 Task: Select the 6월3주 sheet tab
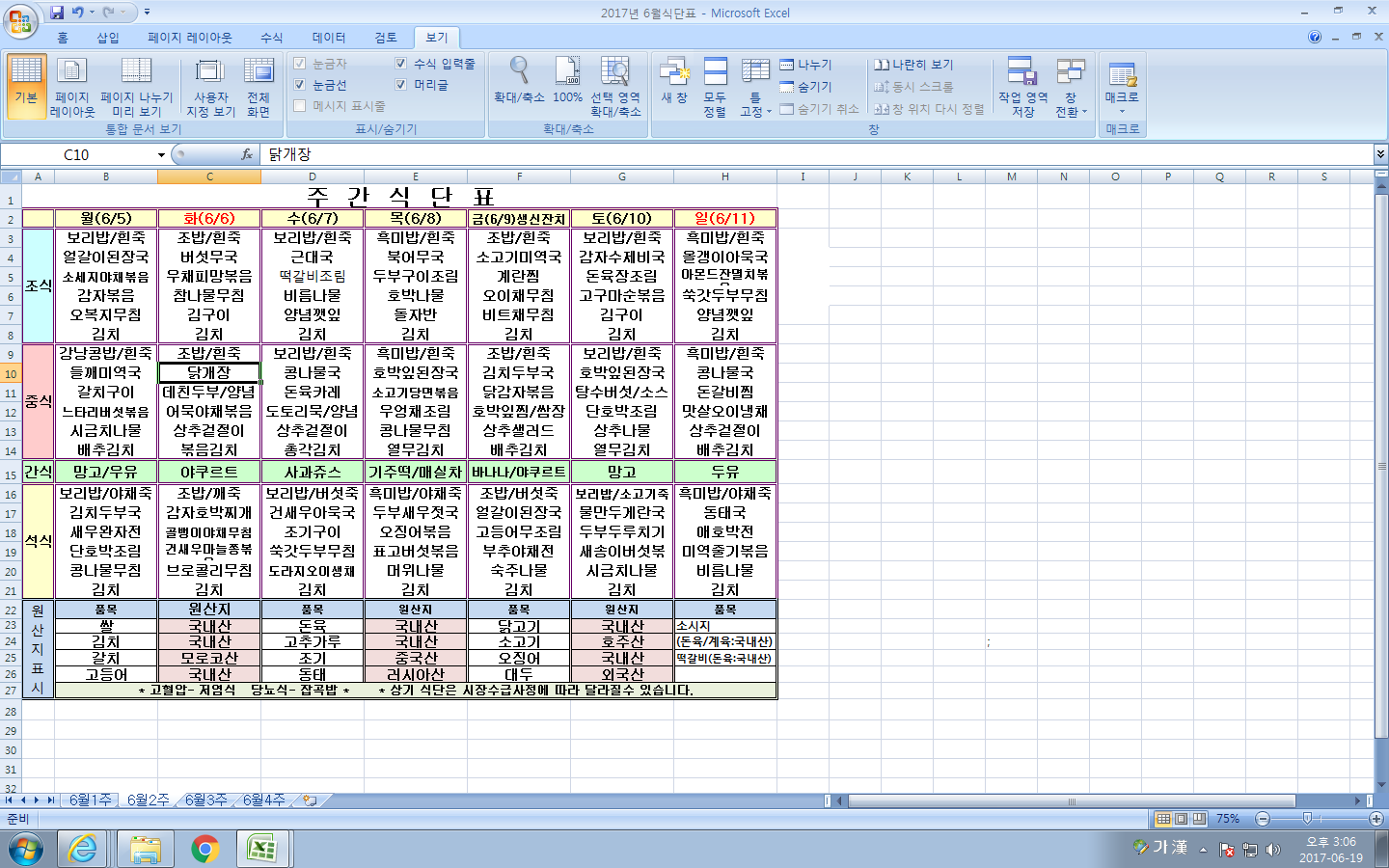[205, 800]
